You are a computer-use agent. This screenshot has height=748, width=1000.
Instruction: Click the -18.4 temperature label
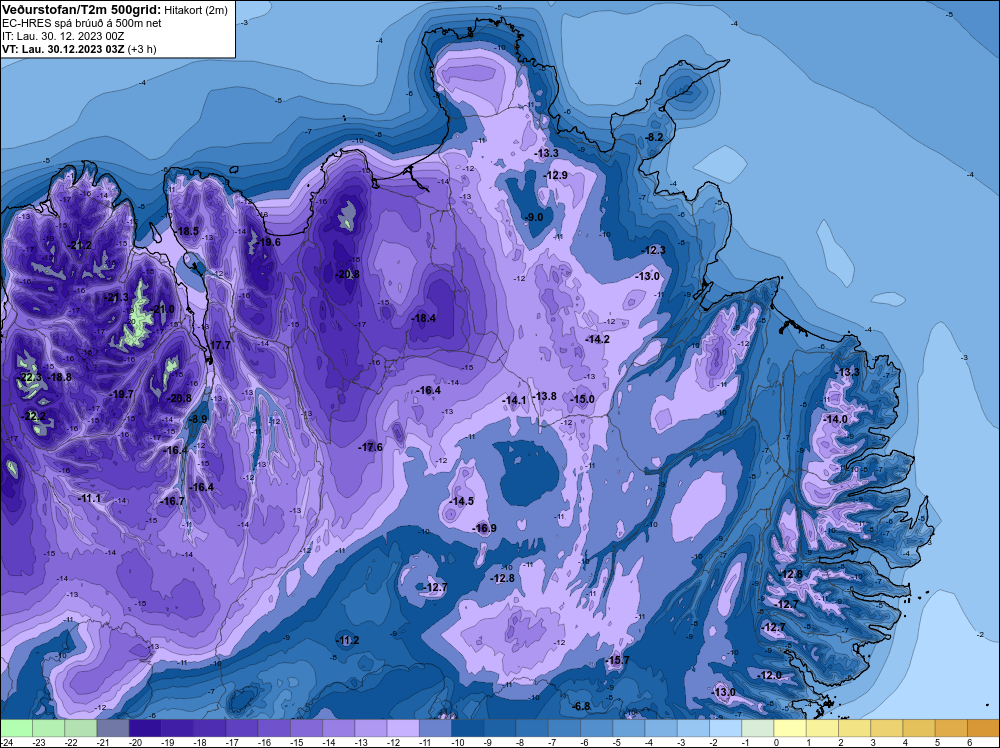coord(424,318)
